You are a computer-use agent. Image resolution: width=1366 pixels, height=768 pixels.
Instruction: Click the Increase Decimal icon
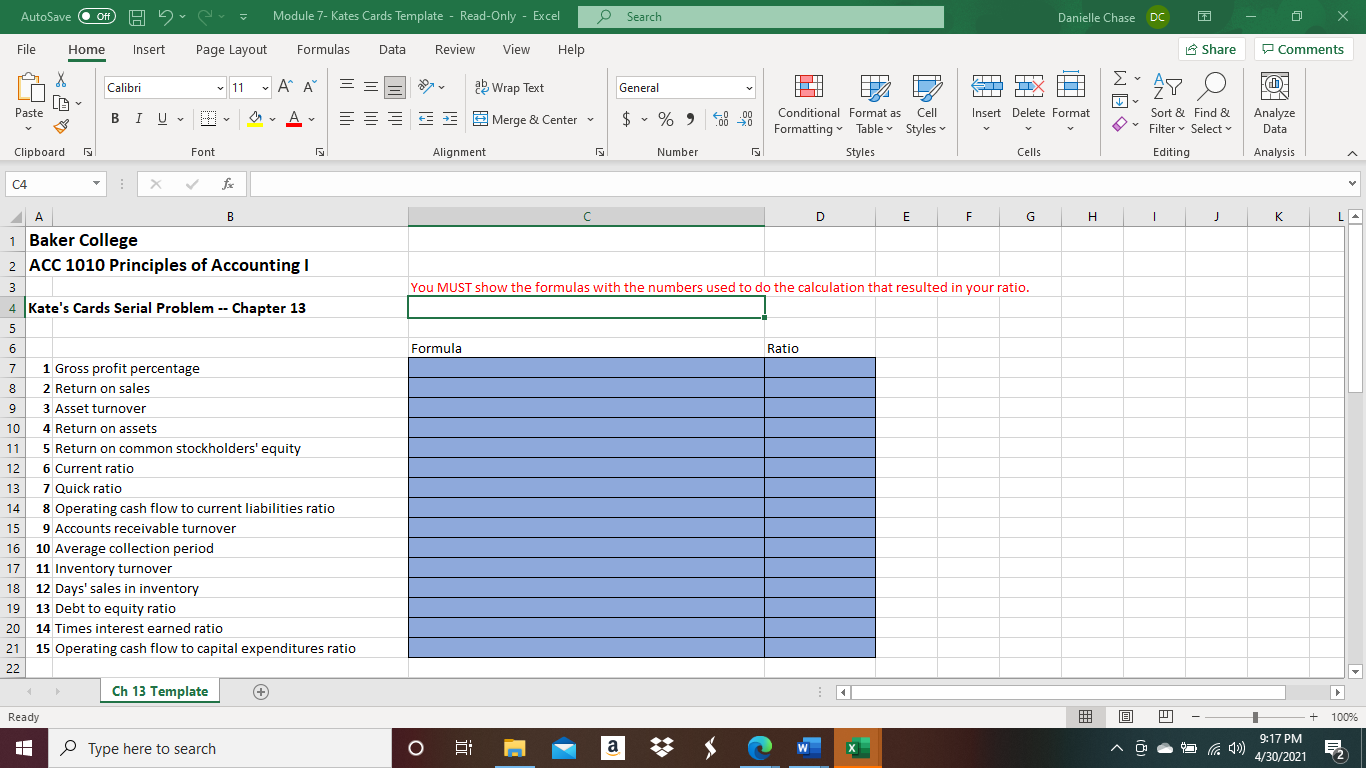[x=719, y=120]
